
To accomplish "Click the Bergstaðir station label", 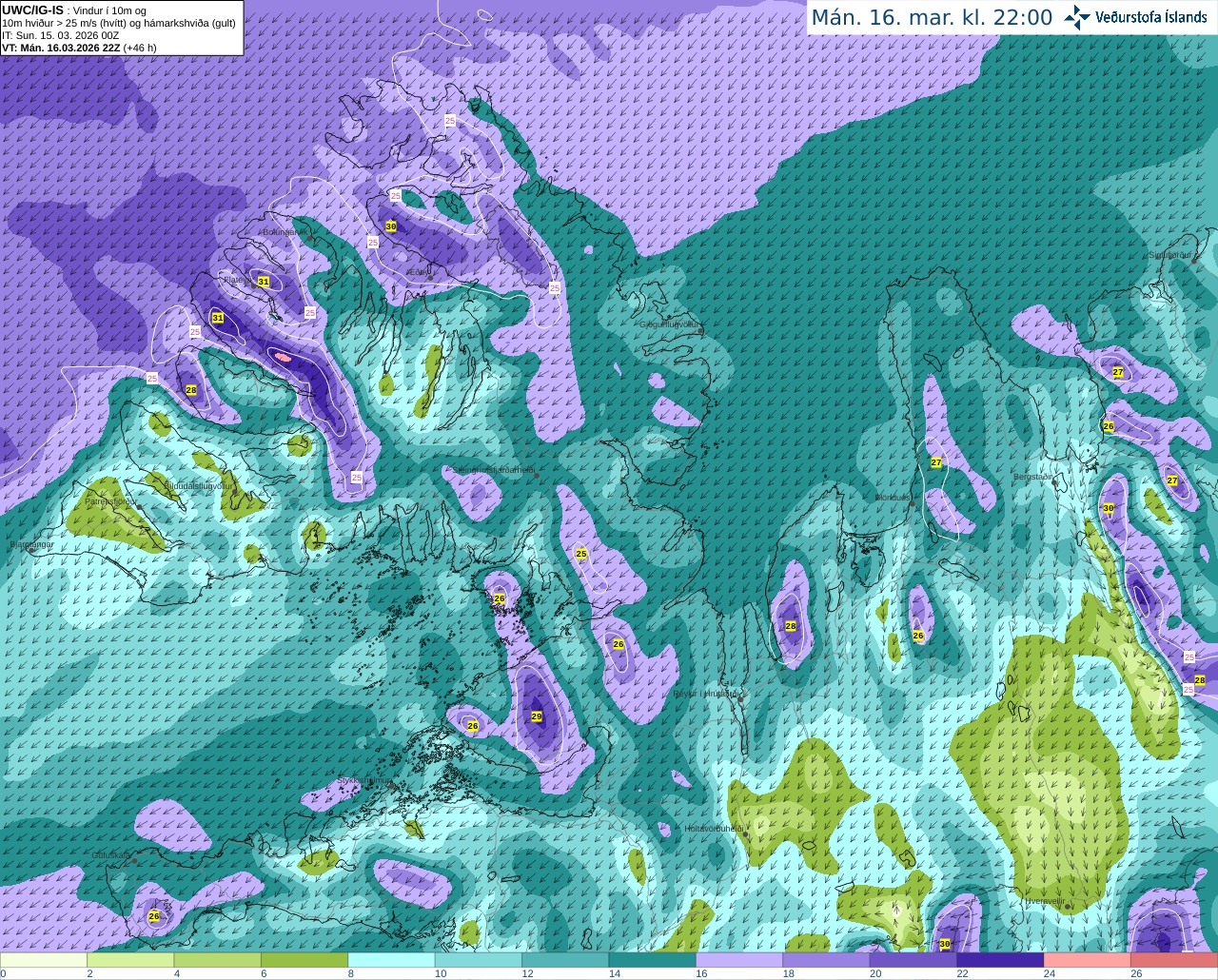I will click(1032, 476).
